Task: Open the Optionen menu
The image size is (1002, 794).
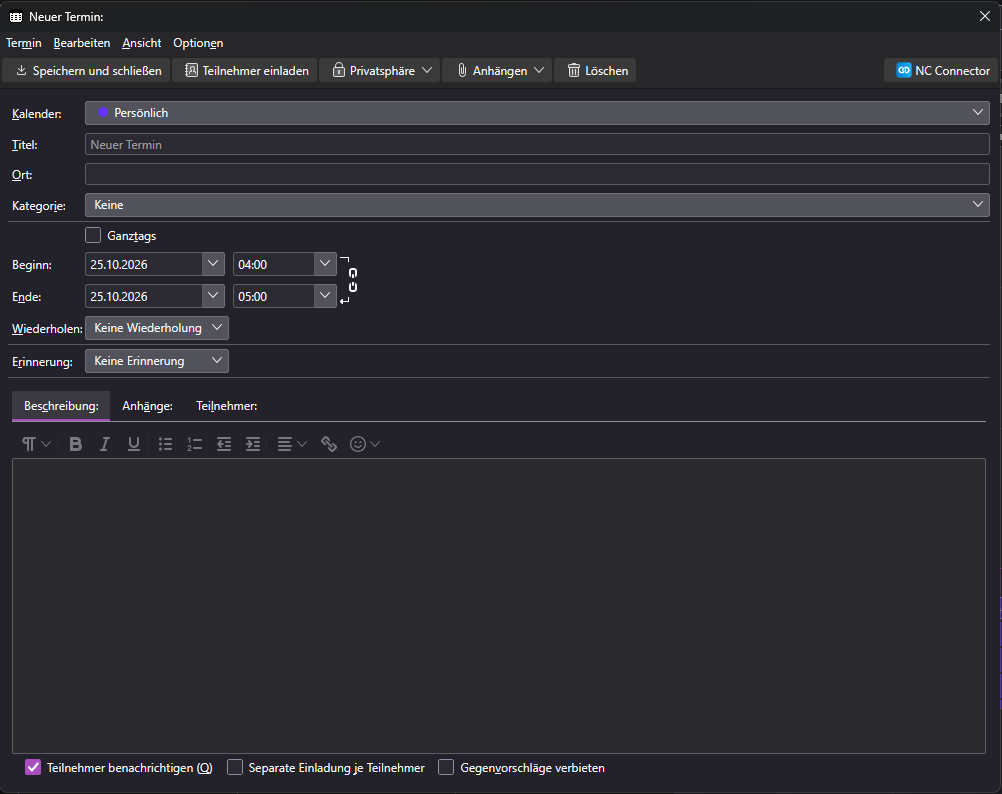Action: click(x=198, y=43)
